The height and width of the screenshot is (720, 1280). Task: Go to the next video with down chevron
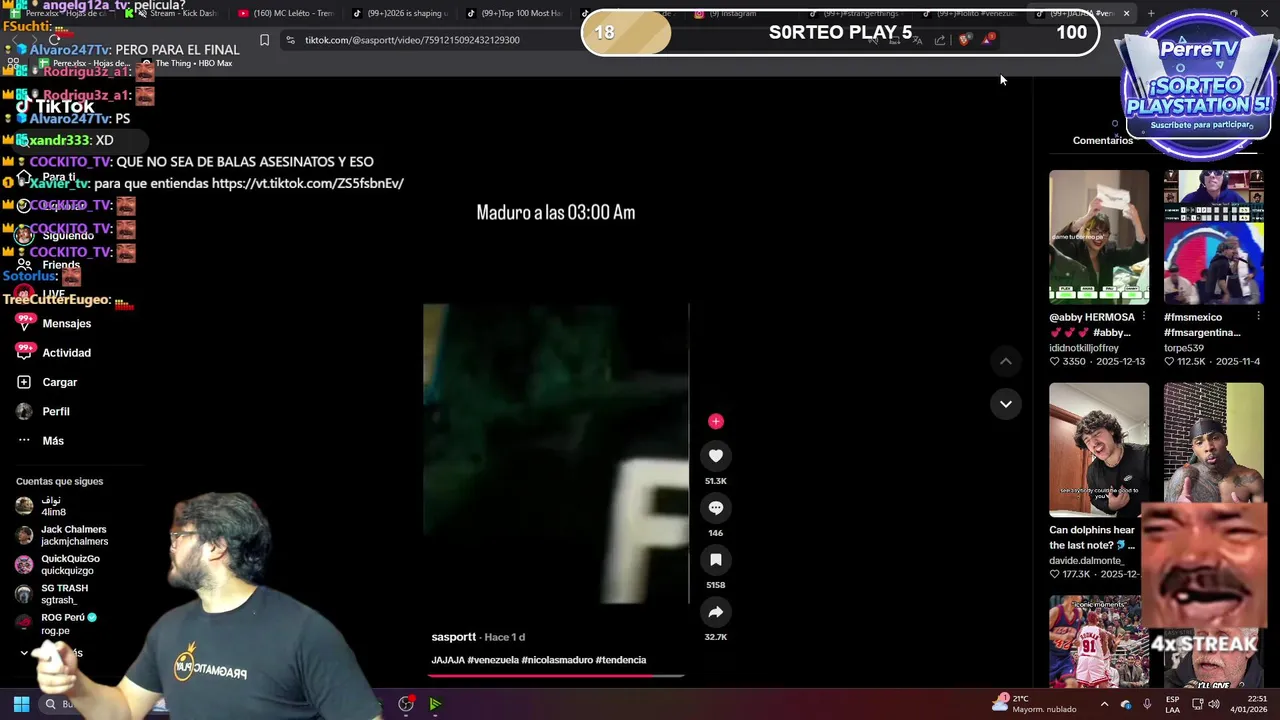pos(1006,404)
